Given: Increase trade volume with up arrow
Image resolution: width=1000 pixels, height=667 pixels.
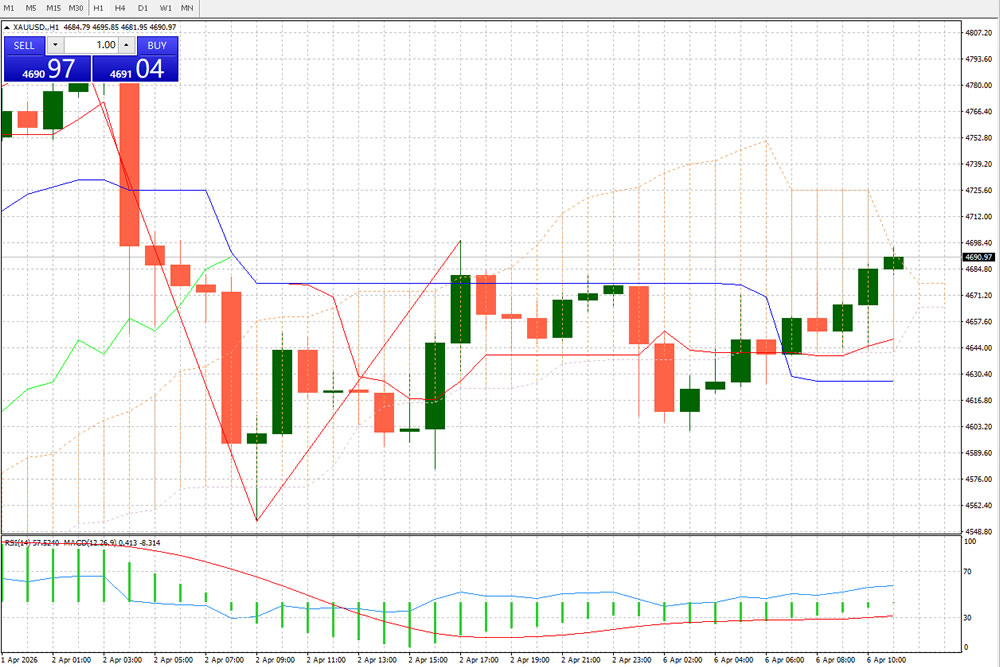Looking at the screenshot, I should click(126, 45).
